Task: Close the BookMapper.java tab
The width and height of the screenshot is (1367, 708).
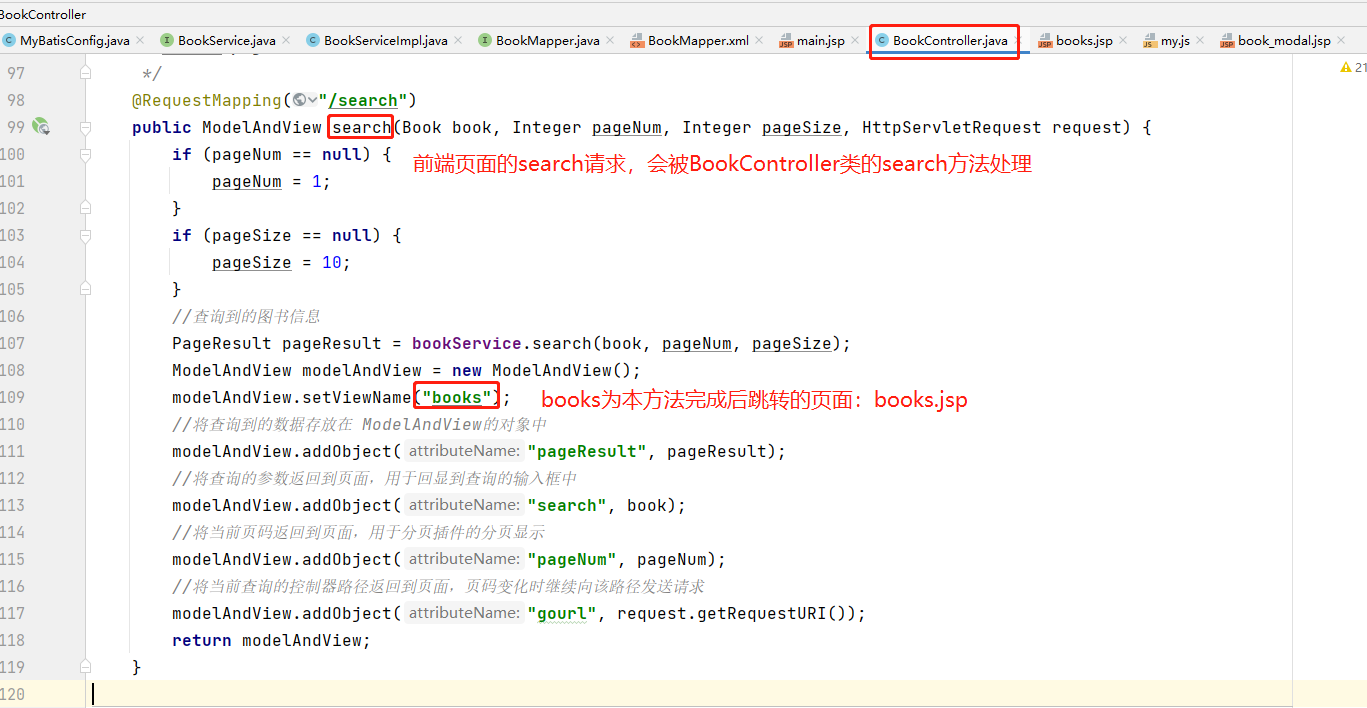Action: [x=610, y=41]
